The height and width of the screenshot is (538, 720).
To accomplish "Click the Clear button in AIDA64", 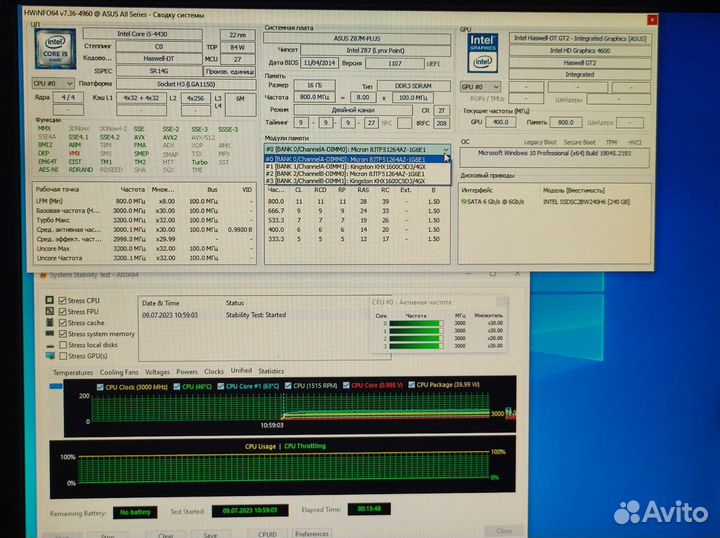I will [x=166, y=535].
